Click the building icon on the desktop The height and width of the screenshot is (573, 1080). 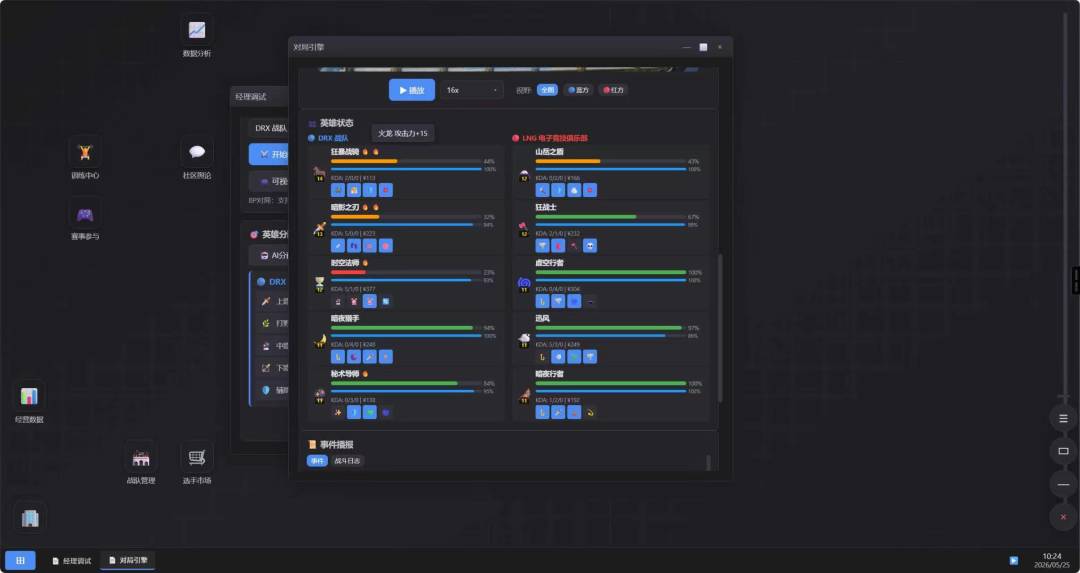coord(30,518)
